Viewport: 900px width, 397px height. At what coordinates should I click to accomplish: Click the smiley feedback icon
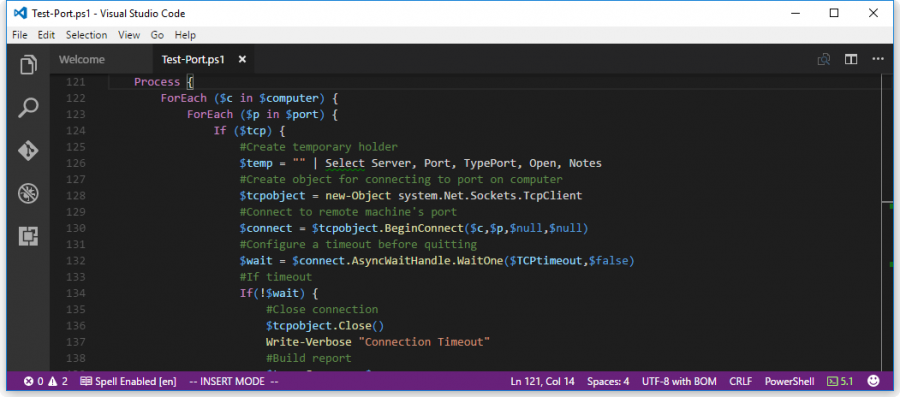point(873,380)
